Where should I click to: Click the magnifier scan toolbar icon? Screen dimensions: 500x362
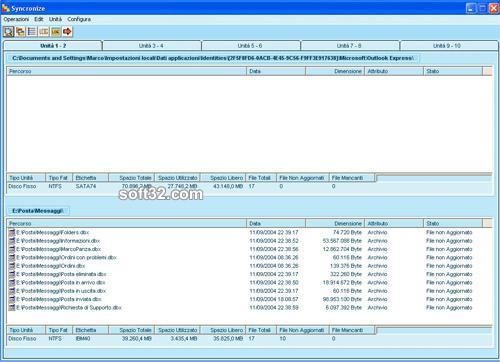pos(9,32)
